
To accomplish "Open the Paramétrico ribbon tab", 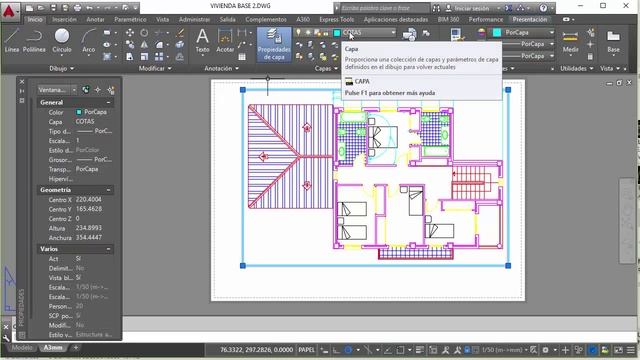I will point(130,20).
